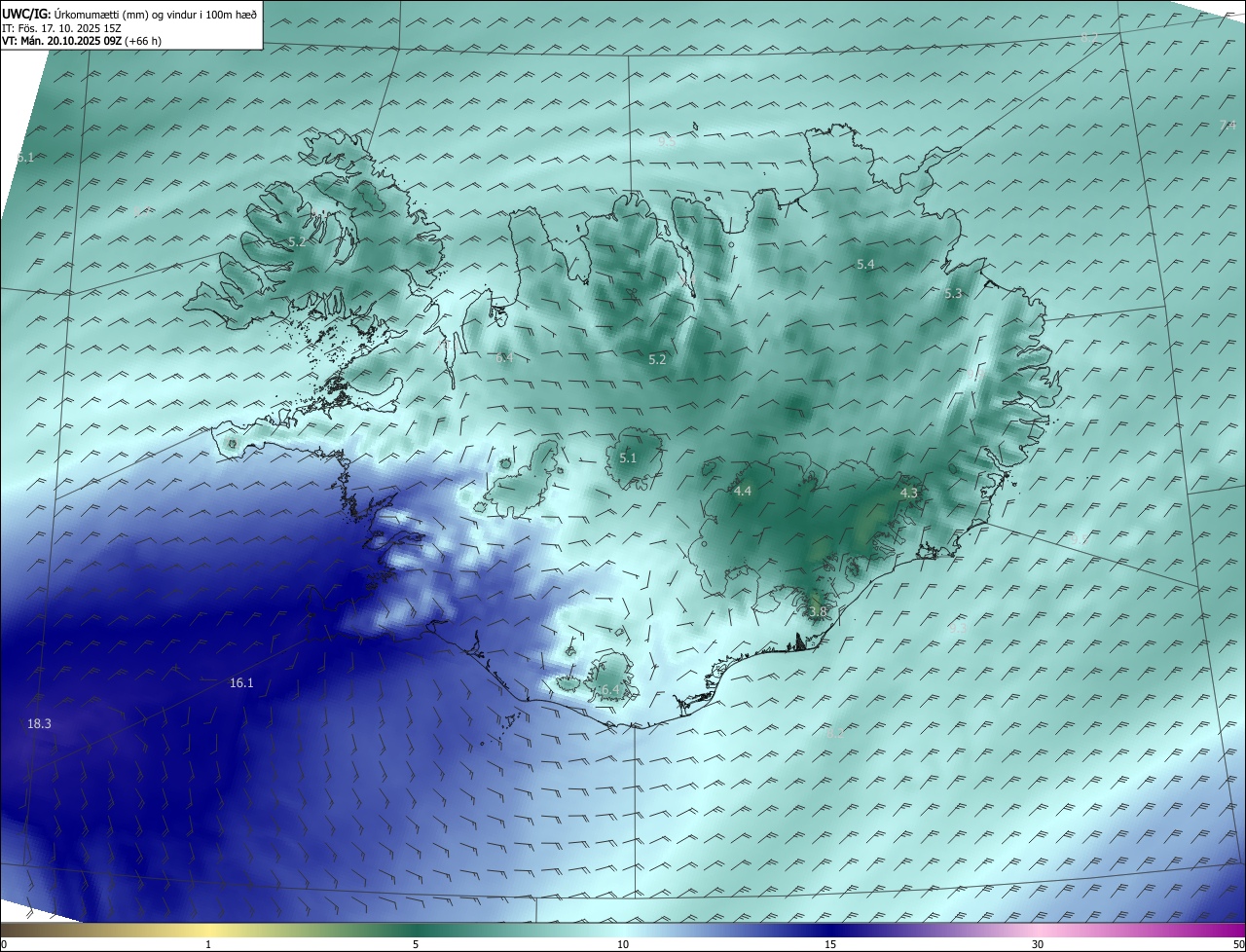Click the 3.8 value label near the south coast
Image resolution: width=1246 pixels, height=952 pixels.
[x=818, y=611]
